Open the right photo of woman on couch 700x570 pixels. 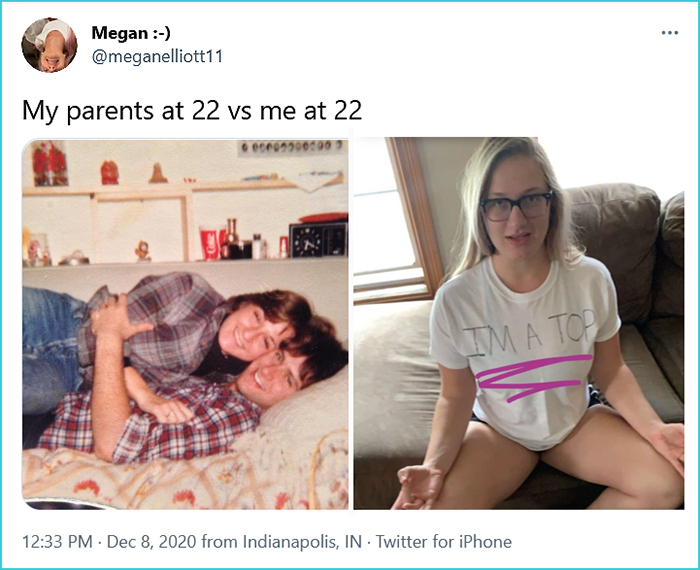click(x=519, y=323)
